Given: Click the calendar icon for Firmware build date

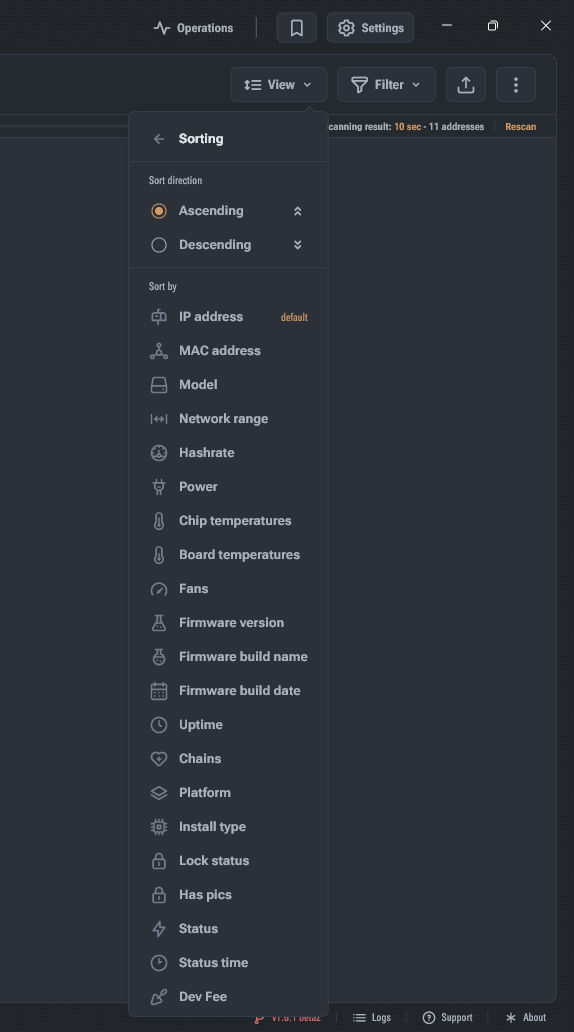Looking at the screenshot, I should (x=159, y=690).
